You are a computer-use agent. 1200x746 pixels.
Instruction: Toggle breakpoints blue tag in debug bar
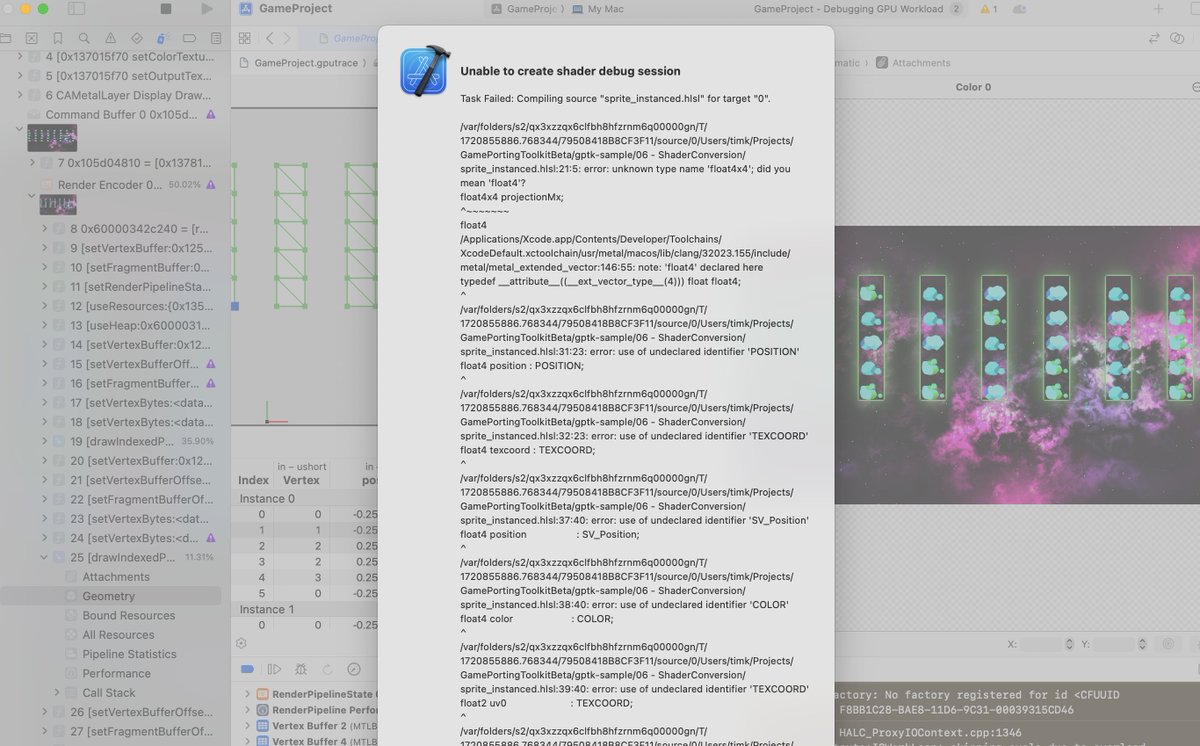tap(248, 669)
